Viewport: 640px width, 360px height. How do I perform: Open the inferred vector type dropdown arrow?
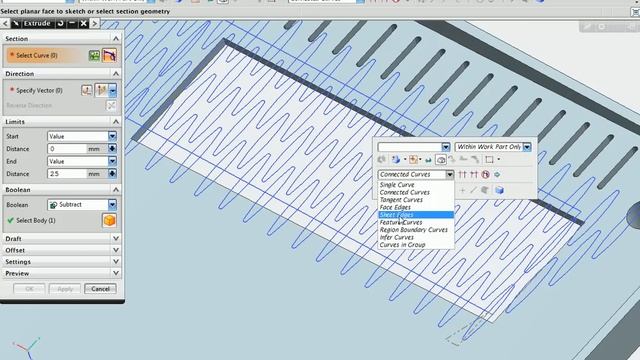click(x=113, y=90)
